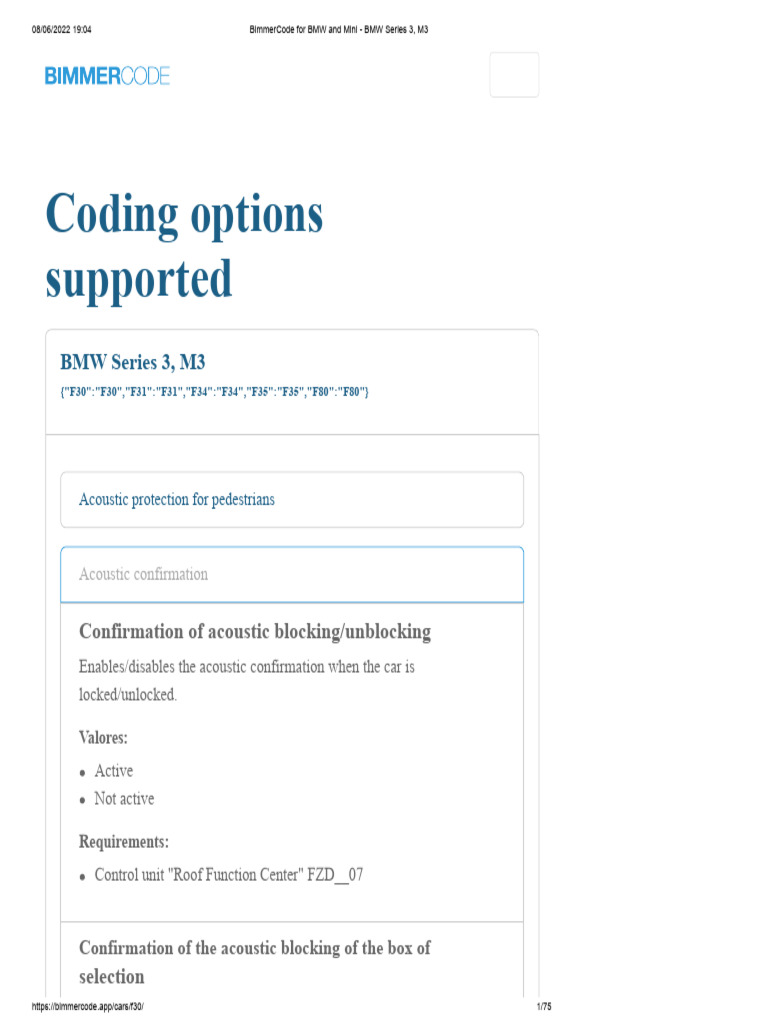Collapse the Acoustic confirmation section
The image size is (768, 1024).
click(x=144, y=574)
